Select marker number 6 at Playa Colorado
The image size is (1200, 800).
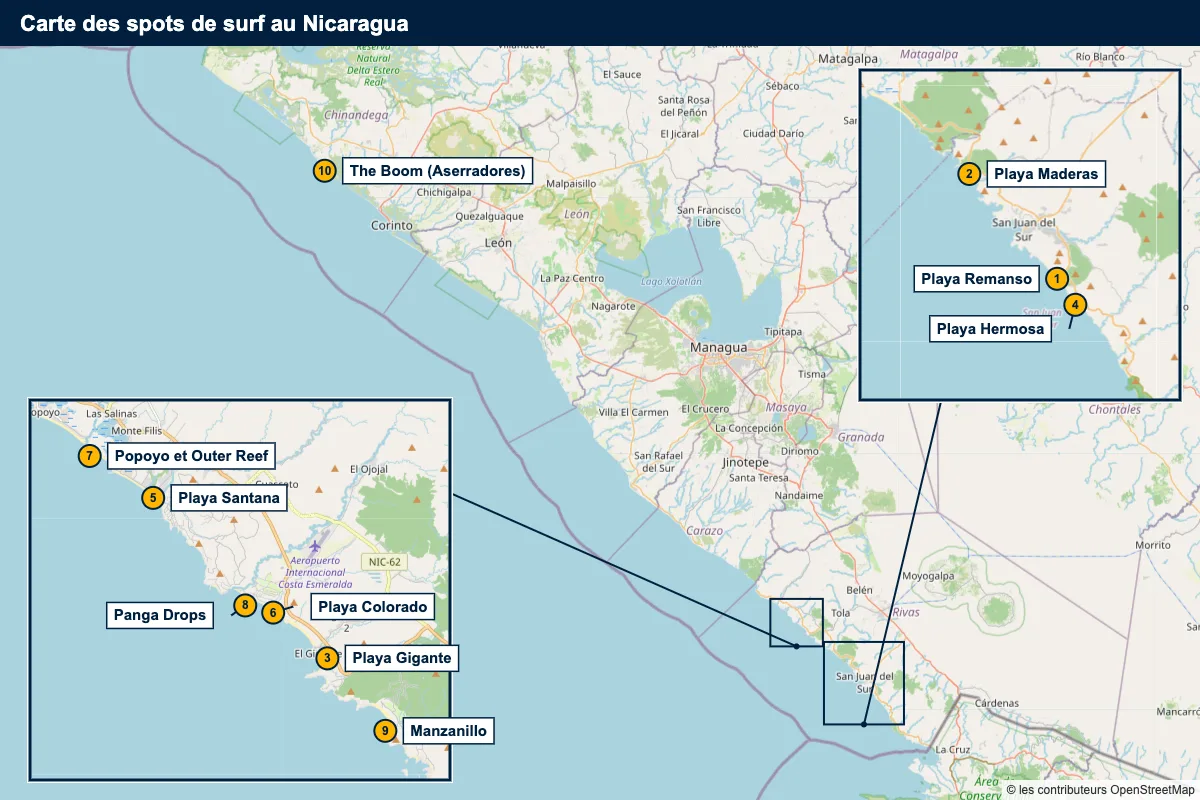tap(273, 612)
